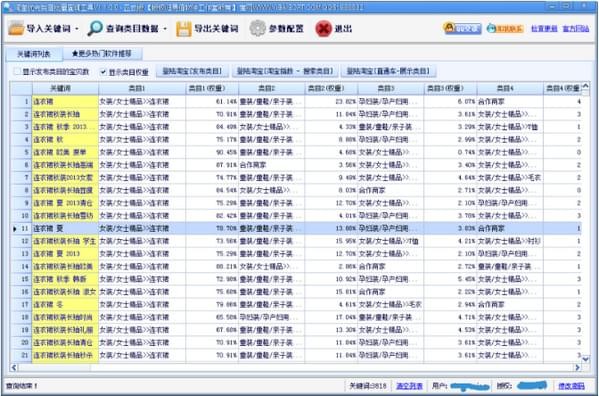The image size is (599, 396).
Task: Select keyword cell 连衣裙 in row 1
Action: pyautogui.click(x=65, y=101)
